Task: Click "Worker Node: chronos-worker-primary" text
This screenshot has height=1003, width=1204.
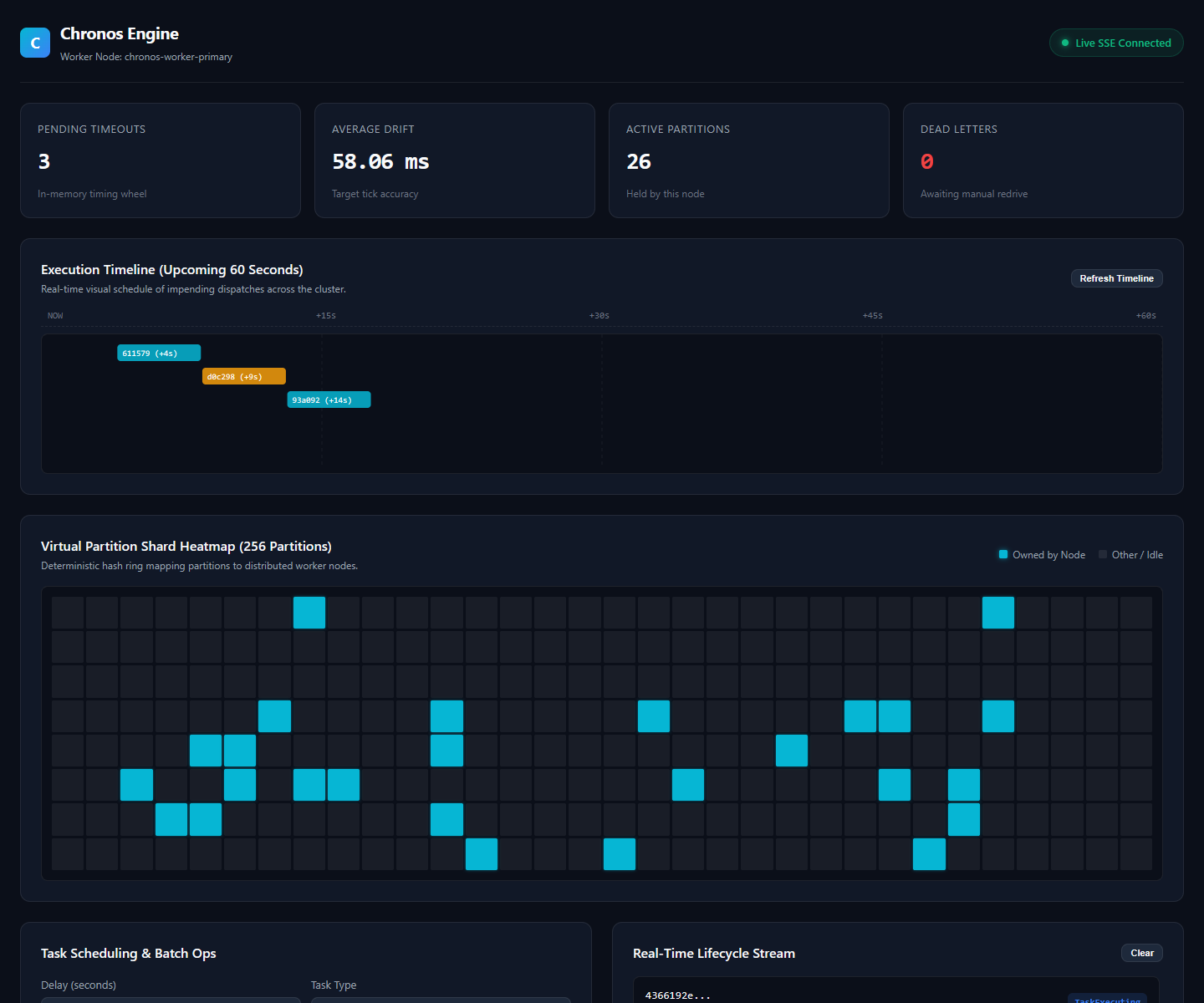Action: 146,57
